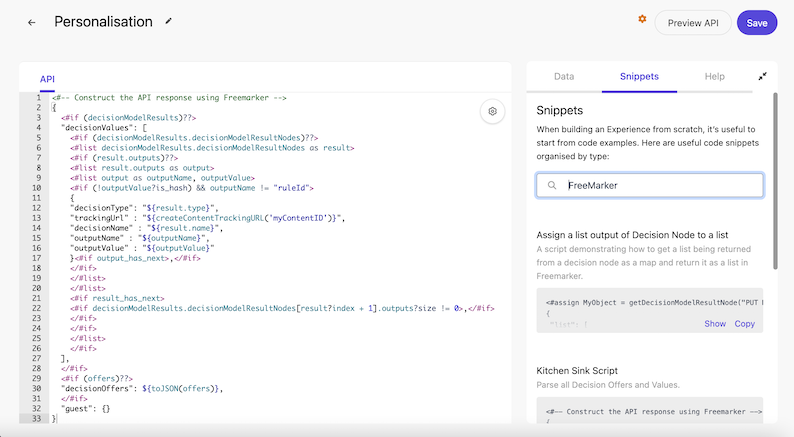
Task: Select the API editor tab
Action: point(47,79)
